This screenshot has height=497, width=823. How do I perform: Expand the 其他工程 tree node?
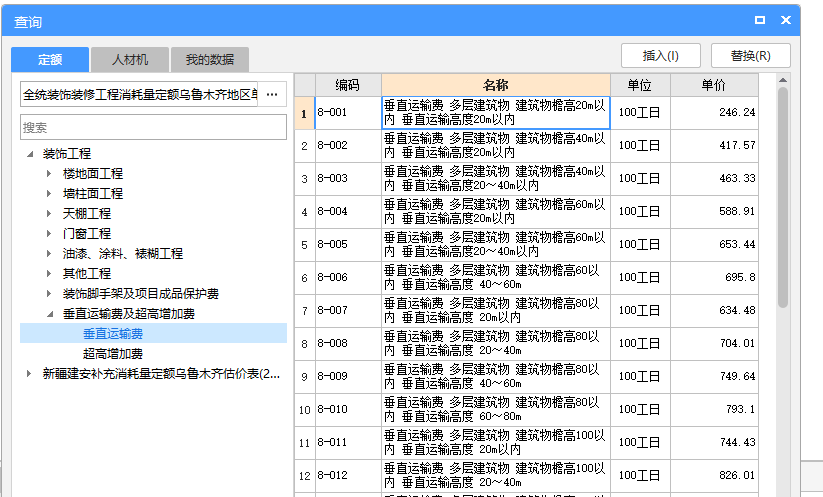[x=49, y=273]
